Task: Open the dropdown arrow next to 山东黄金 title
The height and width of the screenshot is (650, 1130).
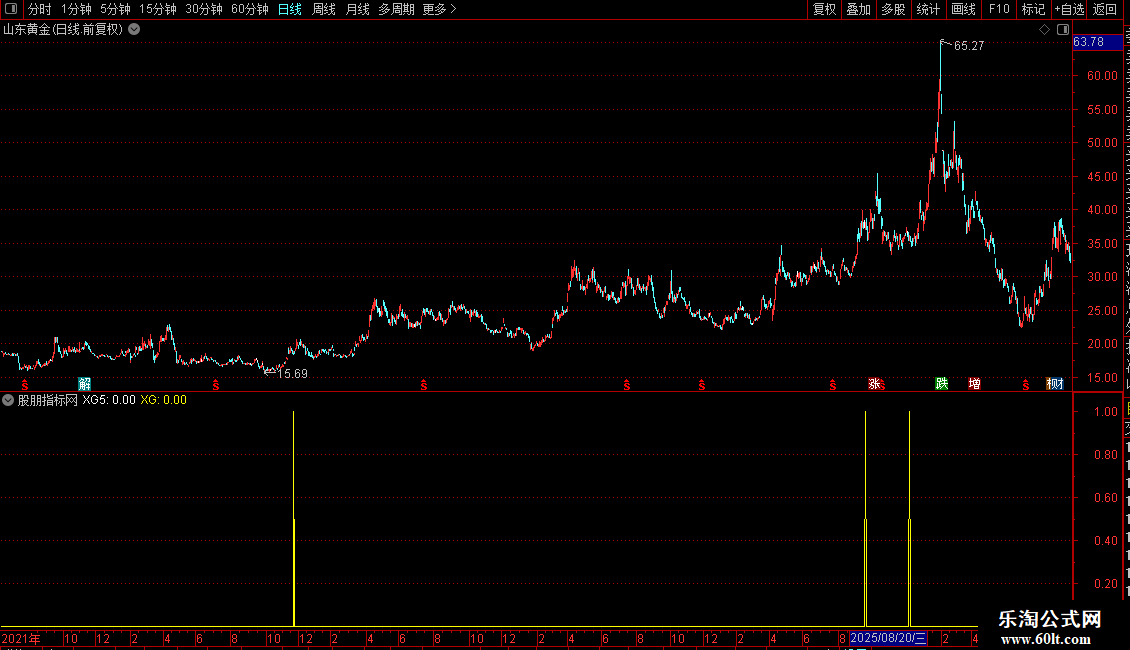Action: click(134, 30)
